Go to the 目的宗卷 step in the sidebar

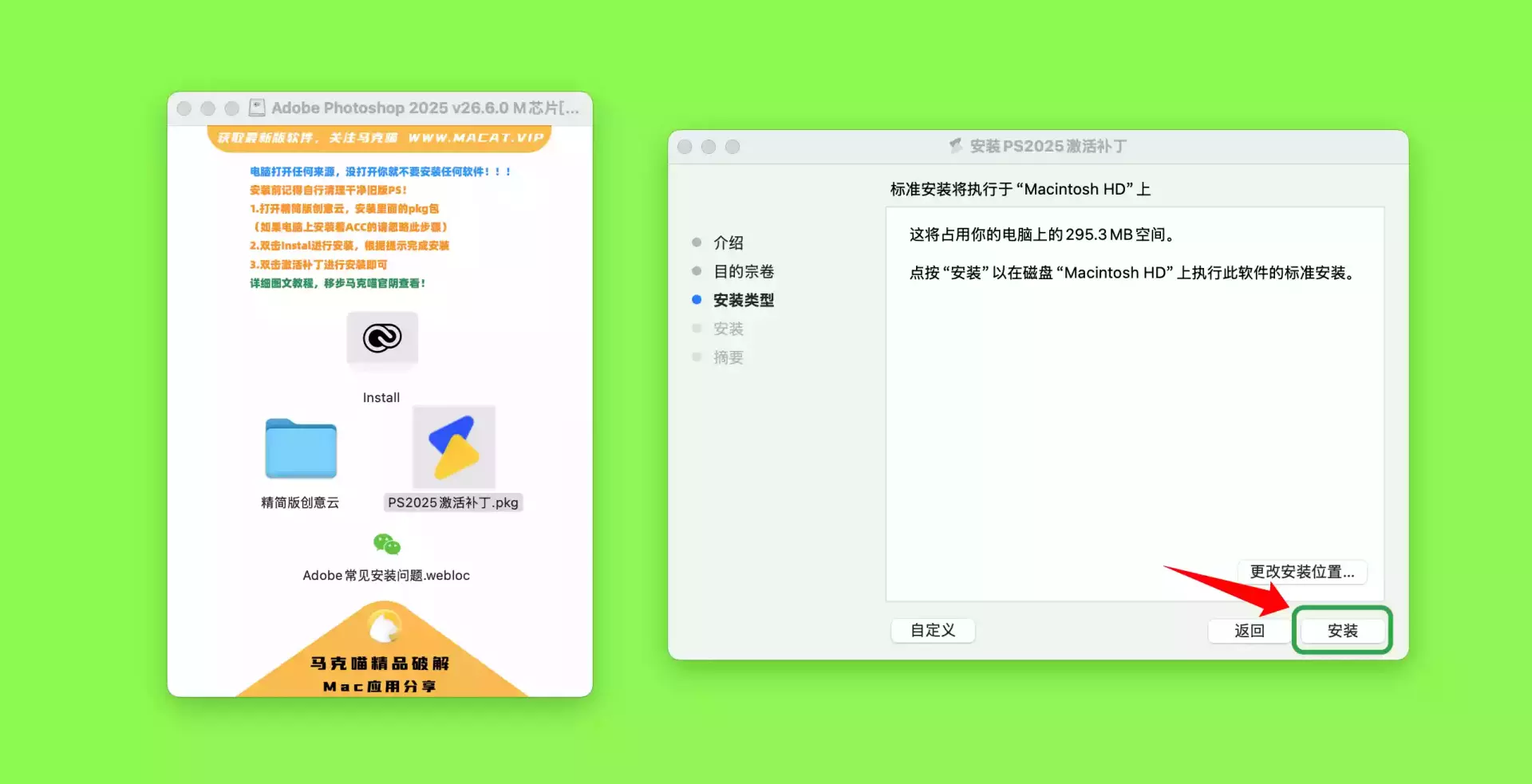tap(743, 271)
